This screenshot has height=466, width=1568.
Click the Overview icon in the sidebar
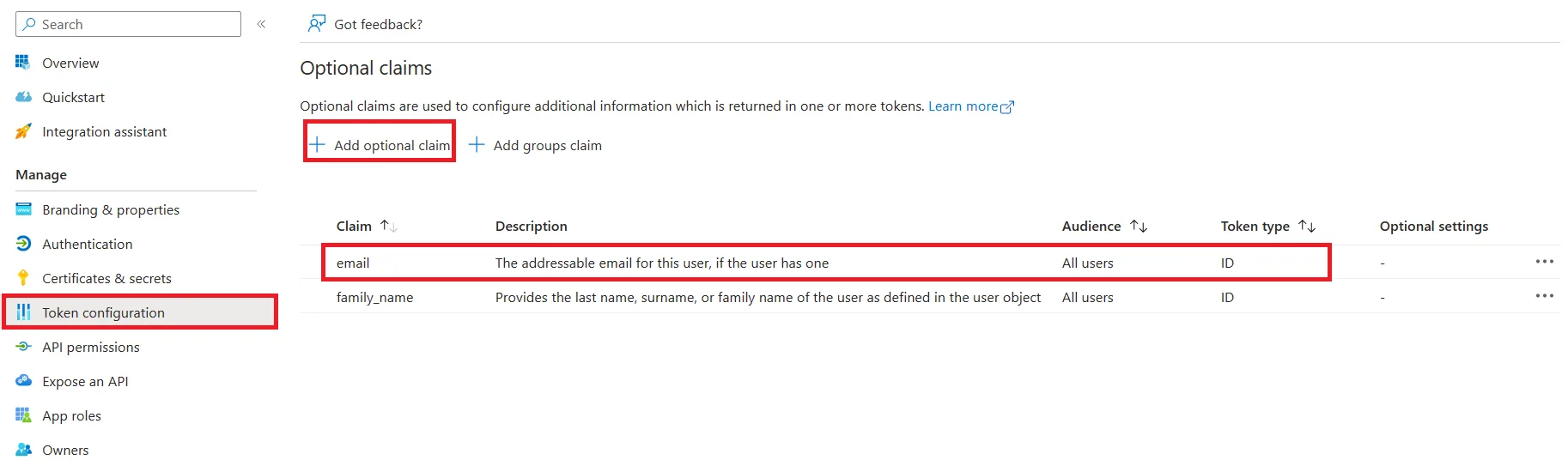[23, 63]
